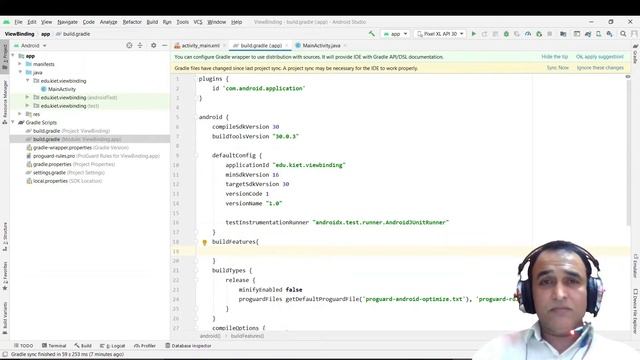Open the SDK Manager icon
The image size is (640, 360).
pos(609,34)
